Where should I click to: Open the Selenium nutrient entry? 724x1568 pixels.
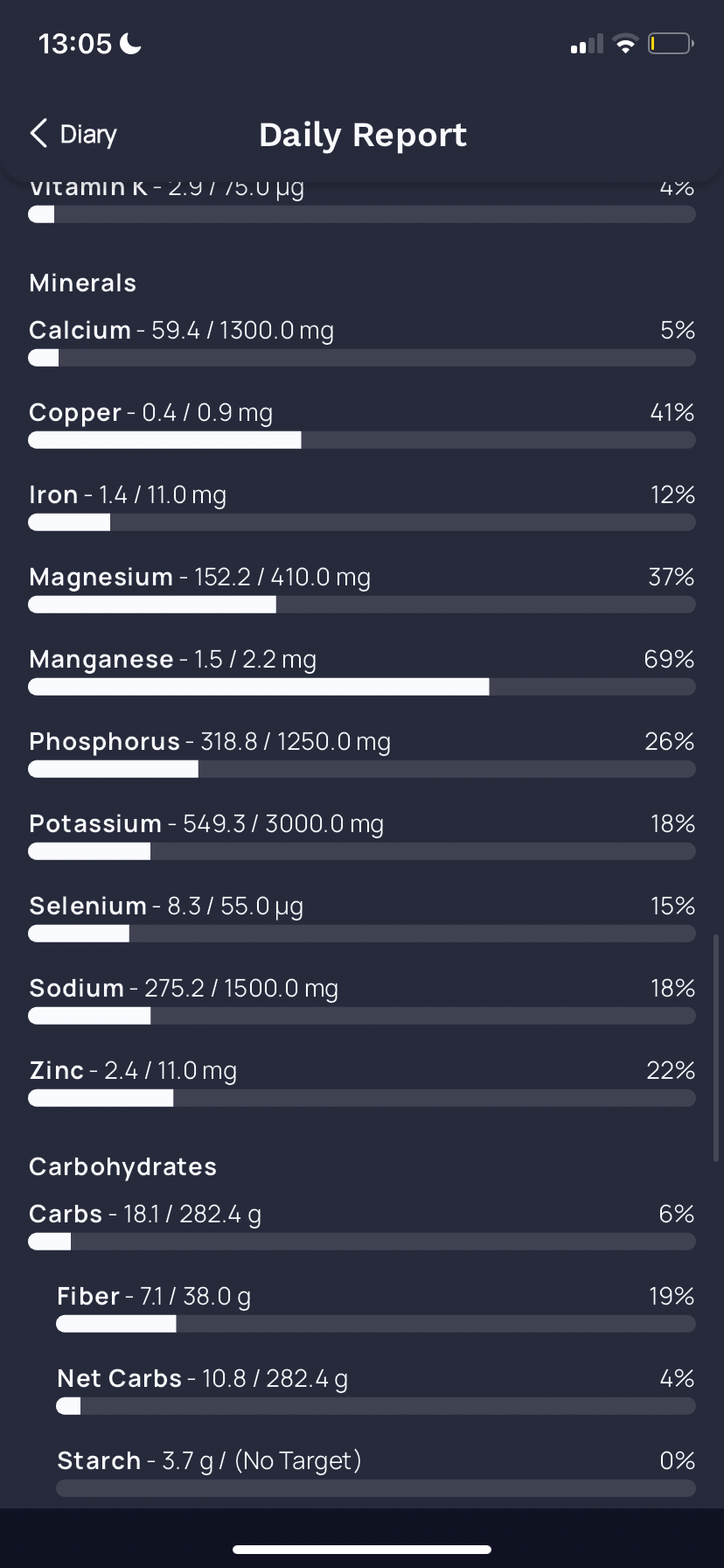(362, 919)
